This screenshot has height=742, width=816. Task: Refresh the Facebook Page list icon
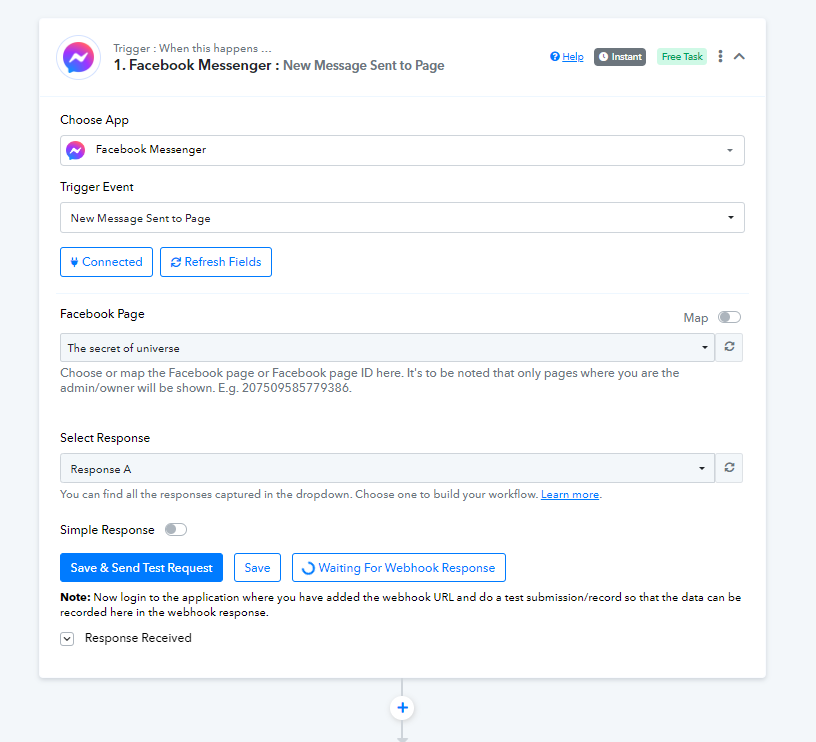pyautogui.click(x=729, y=347)
